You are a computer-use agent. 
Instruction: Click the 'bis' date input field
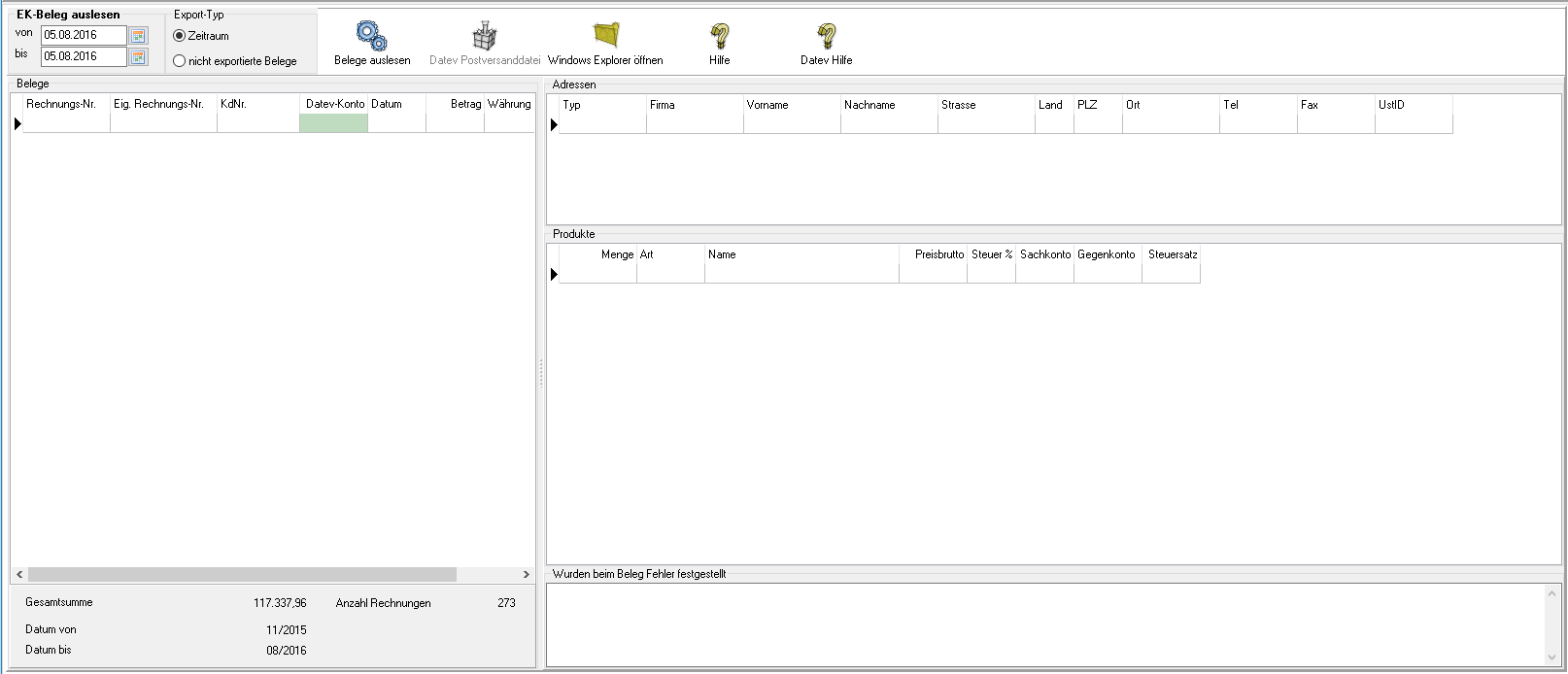point(84,57)
